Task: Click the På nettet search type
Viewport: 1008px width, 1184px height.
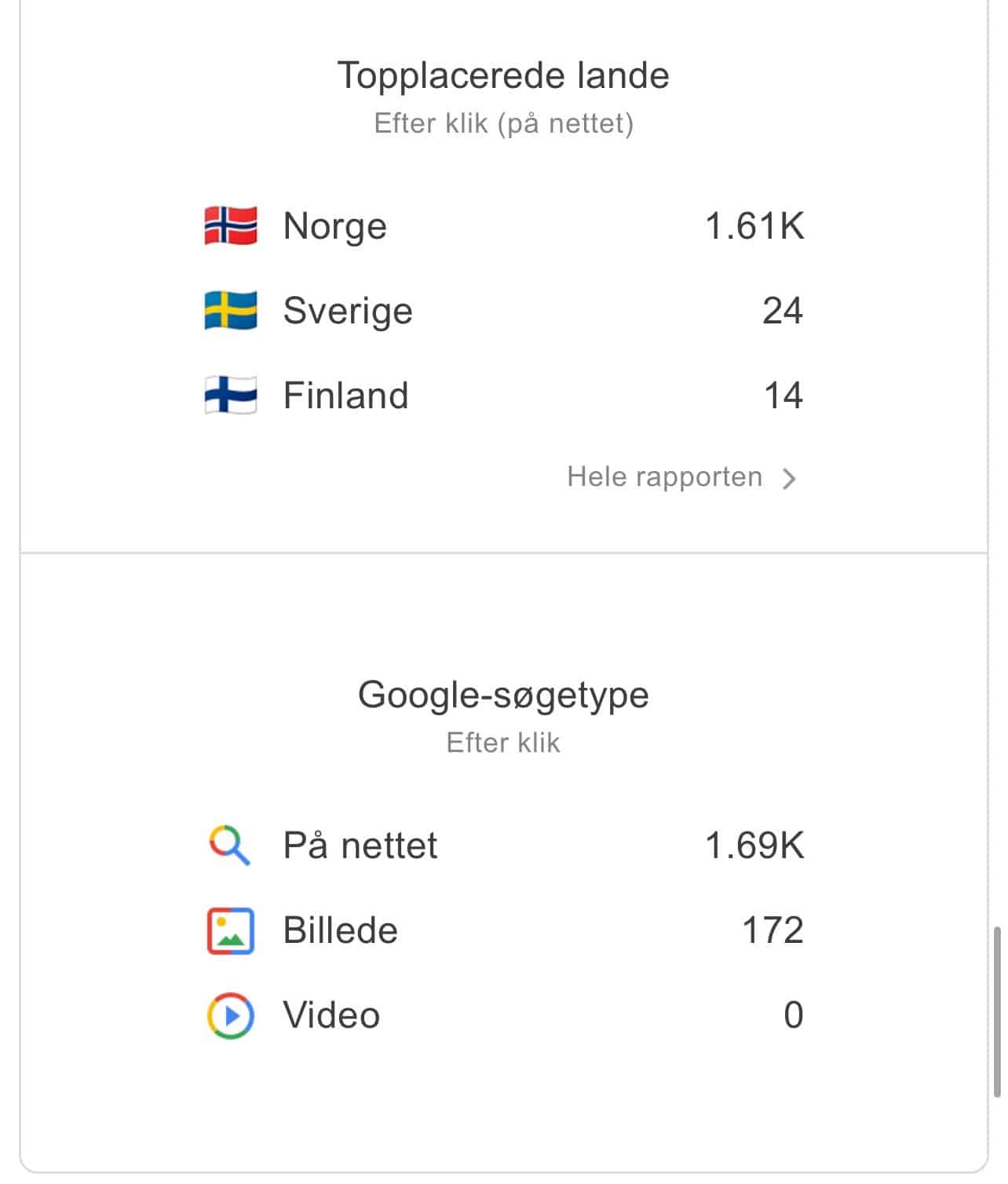Action: tap(360, 846)
